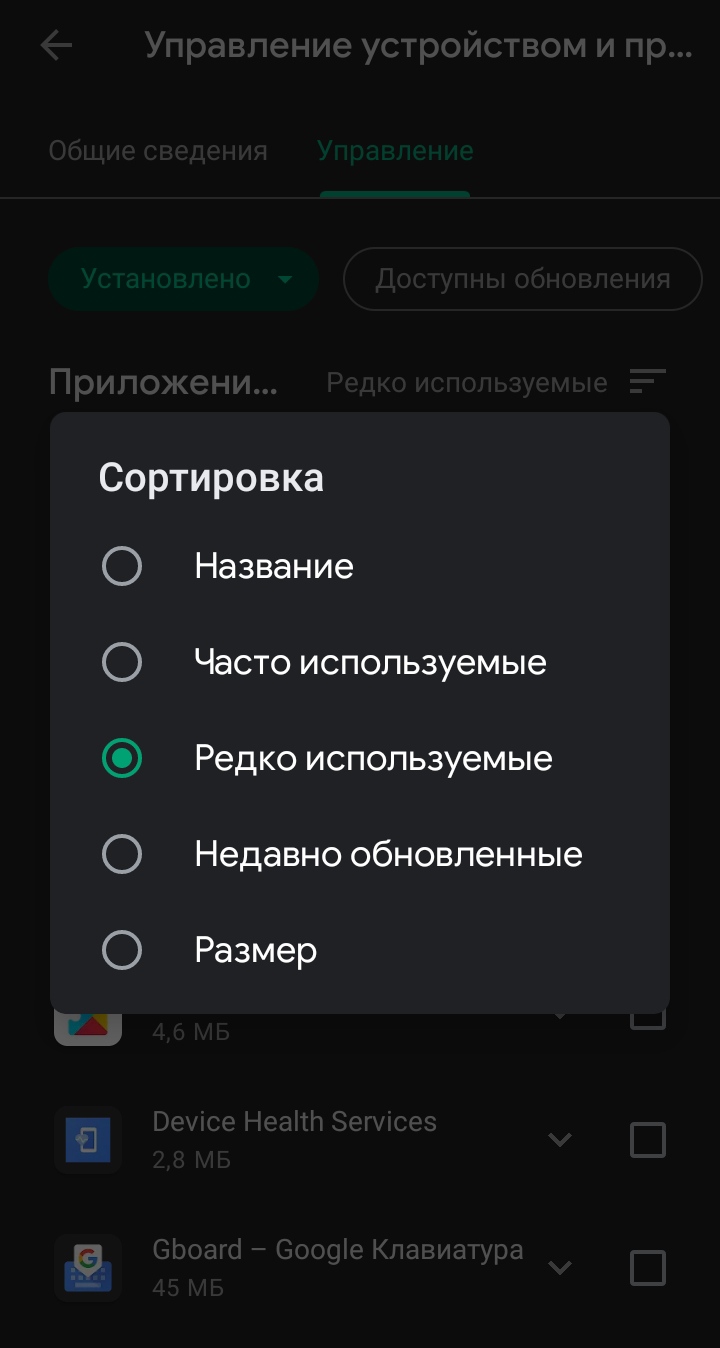This screenshot has width=720, height=1348.
Task: Tap the Доступны обновления filter chip
Action: tap(522, 279)
